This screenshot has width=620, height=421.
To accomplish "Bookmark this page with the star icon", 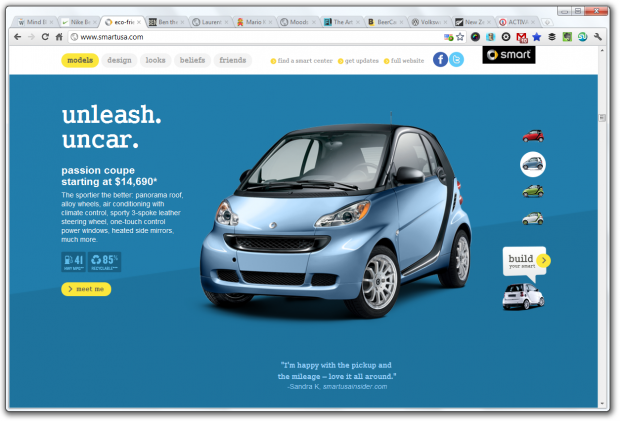I will click(460, 37).
